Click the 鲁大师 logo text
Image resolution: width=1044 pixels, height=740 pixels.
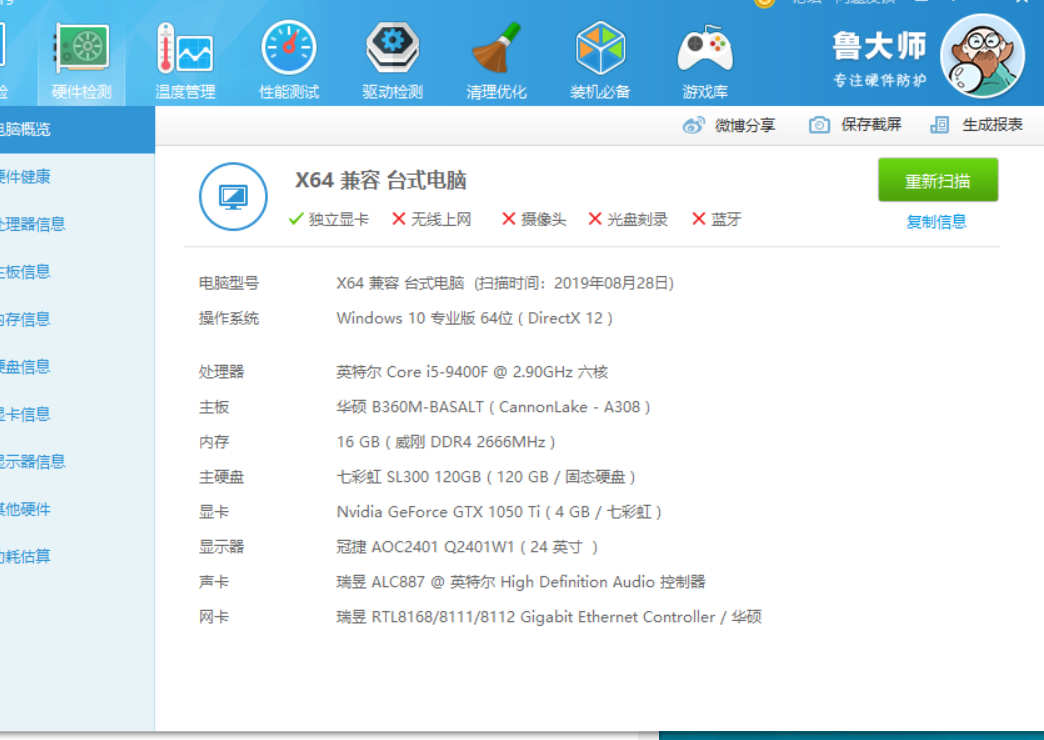pyautogui.click(x=879, y=46)
